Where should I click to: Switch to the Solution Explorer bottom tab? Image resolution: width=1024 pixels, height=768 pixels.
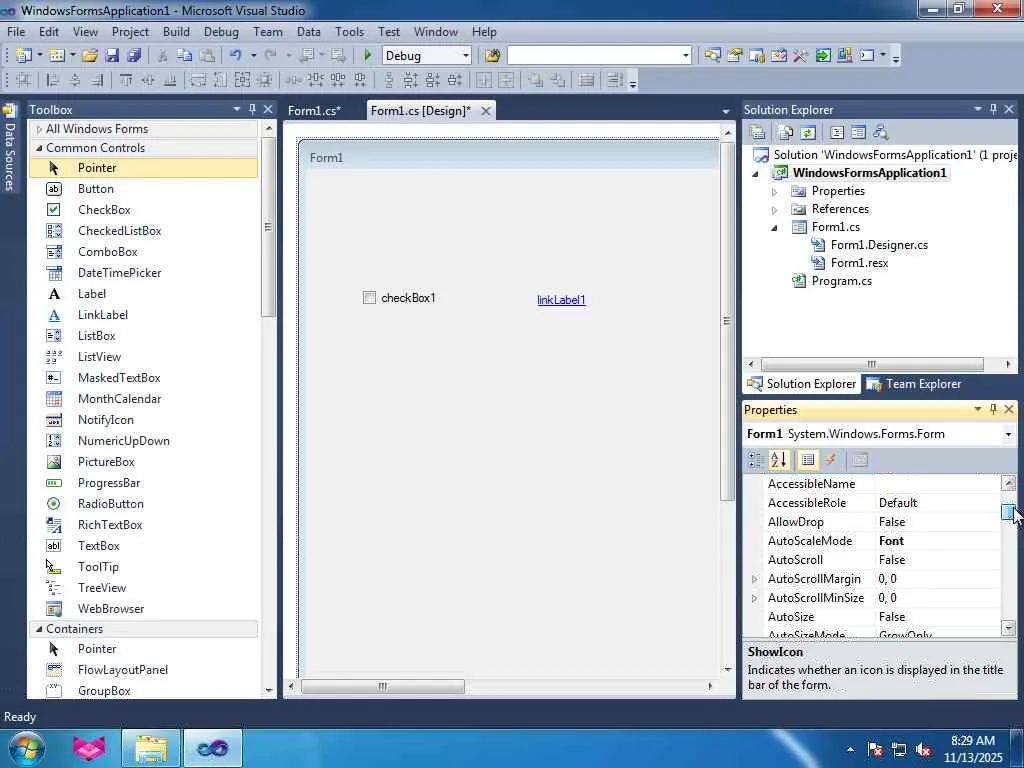click(x=802, y=384)
